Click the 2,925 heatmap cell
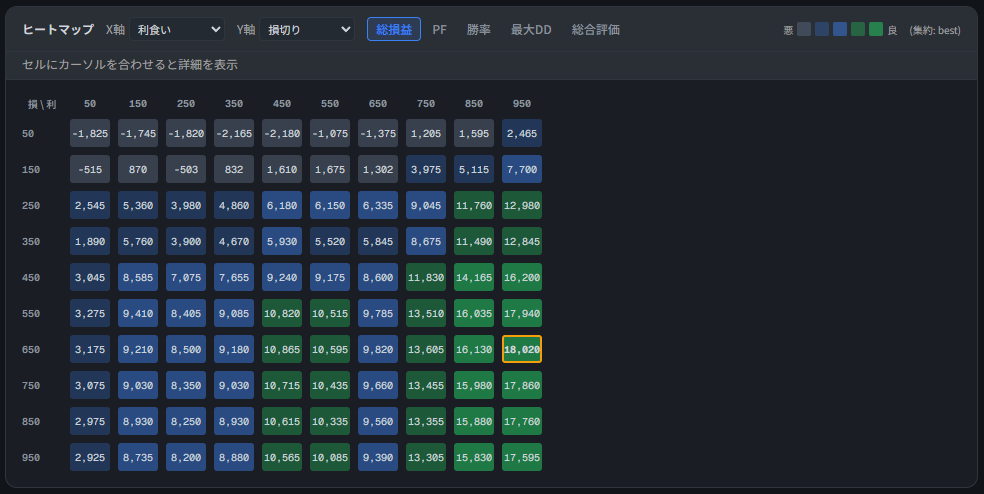The image size is (984, 494). pyautogui.click(x=90, y=457)
